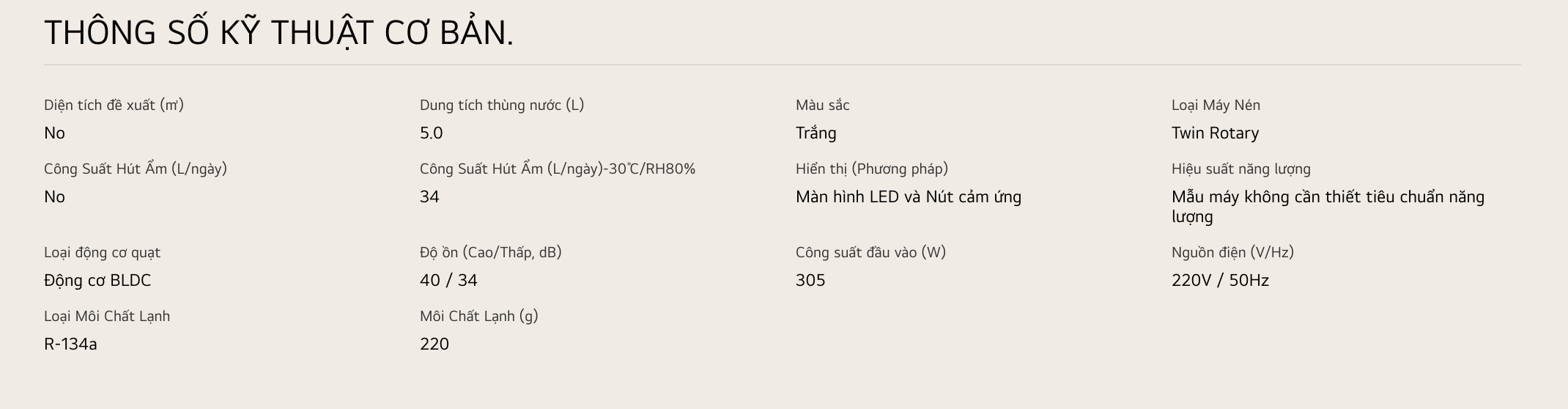Click the 'Loại Máy Nén' label

pos(1216,105)
